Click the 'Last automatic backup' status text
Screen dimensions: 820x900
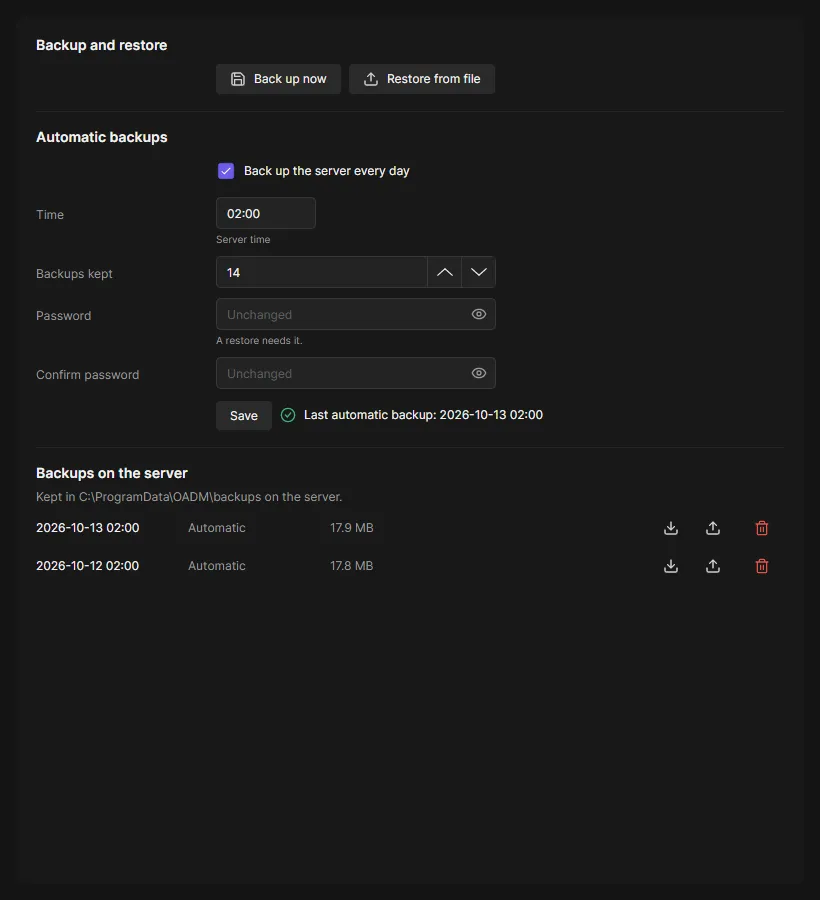(x=423, y=415)
